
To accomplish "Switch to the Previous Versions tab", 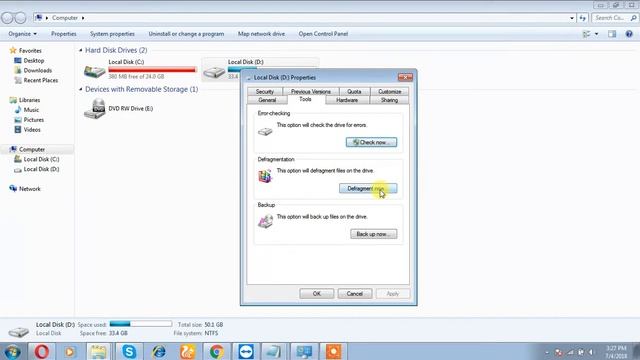I will (x=311, y=91).
